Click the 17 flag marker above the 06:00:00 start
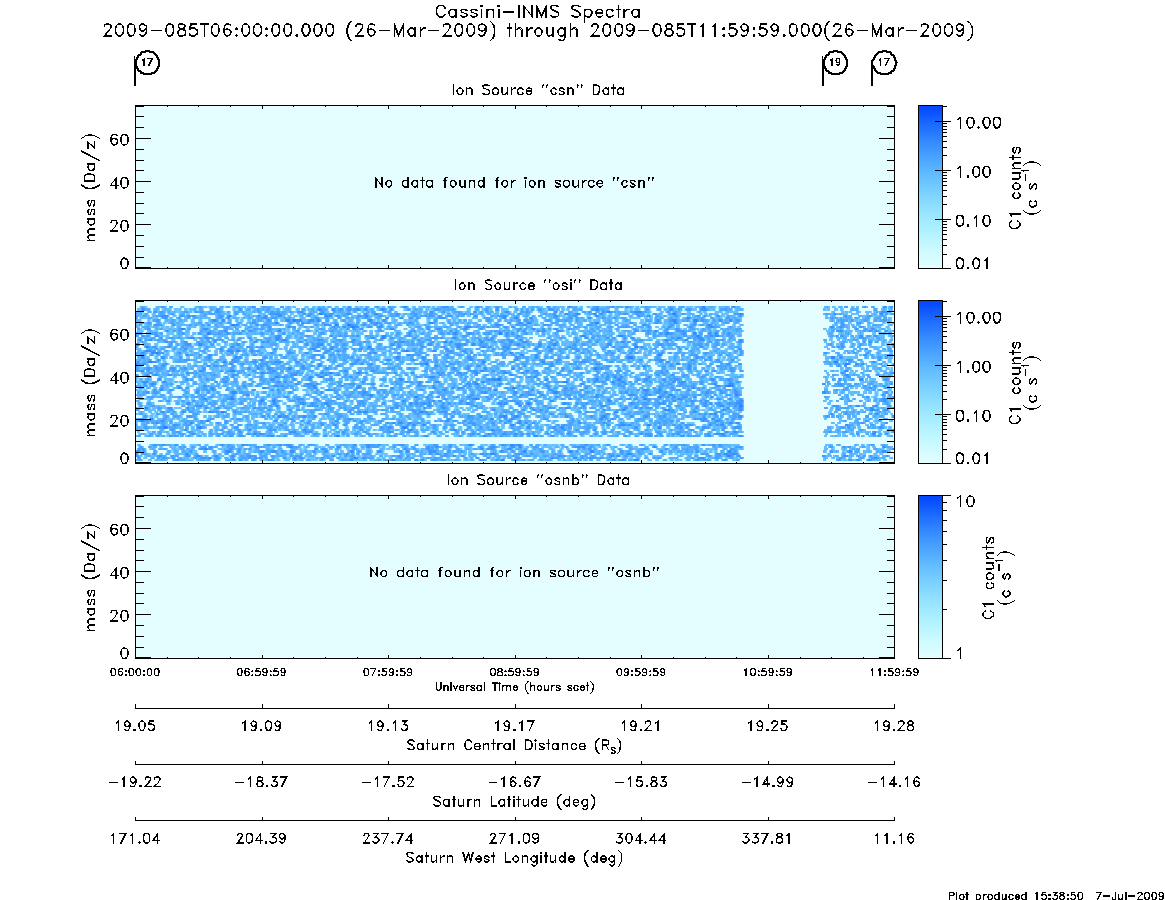The image size is (1165, 900). (148, 63)
